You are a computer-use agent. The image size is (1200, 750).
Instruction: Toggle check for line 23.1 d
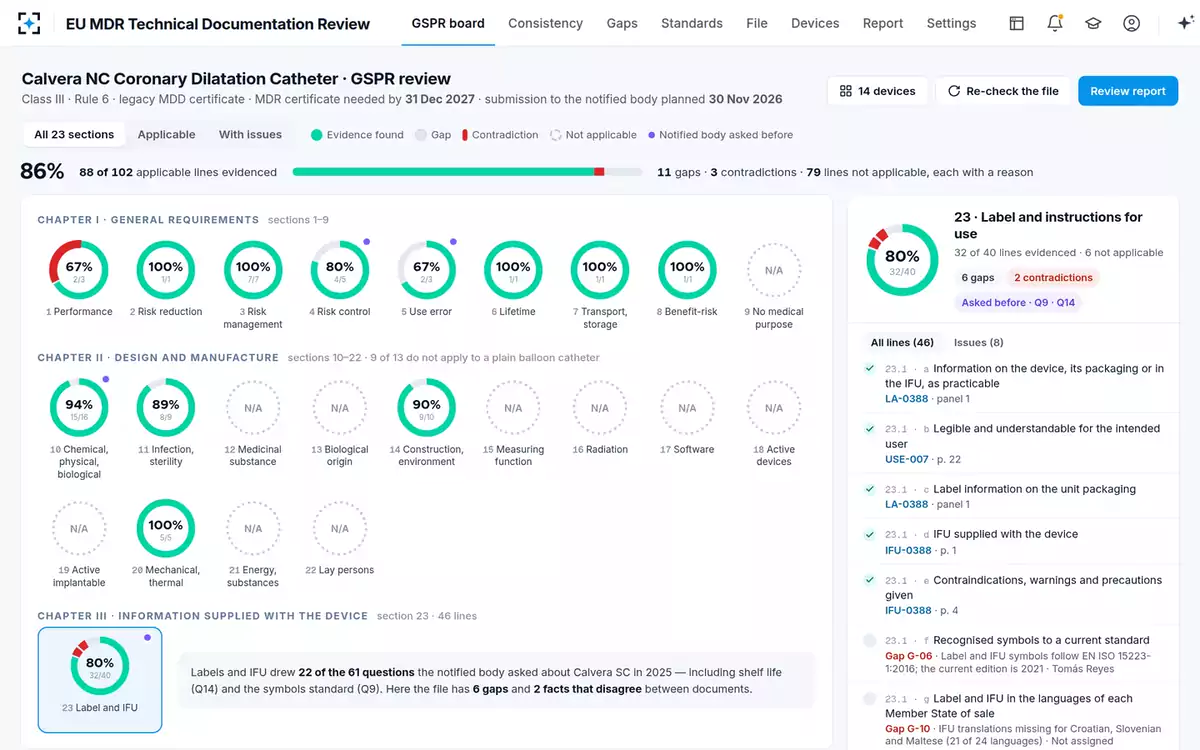870,535
